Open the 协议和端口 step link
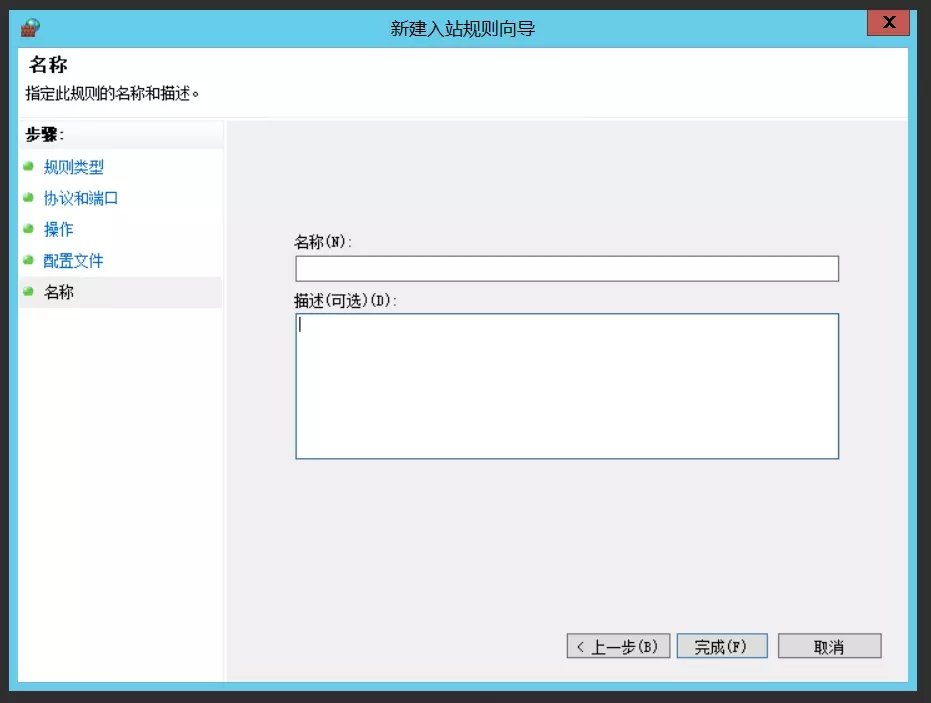 tap(81, 198)
